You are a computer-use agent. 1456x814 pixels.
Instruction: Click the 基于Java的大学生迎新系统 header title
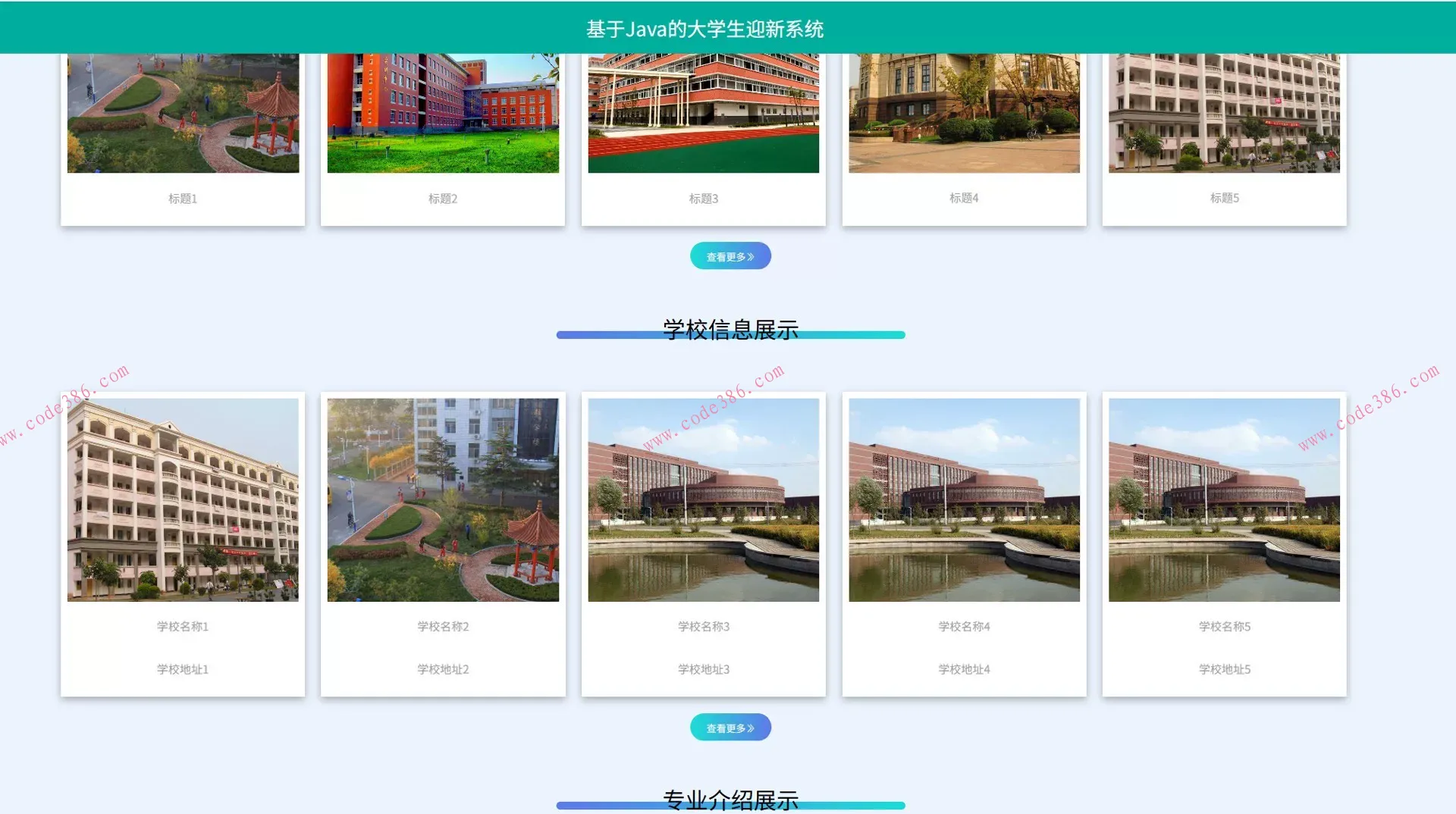704,29
